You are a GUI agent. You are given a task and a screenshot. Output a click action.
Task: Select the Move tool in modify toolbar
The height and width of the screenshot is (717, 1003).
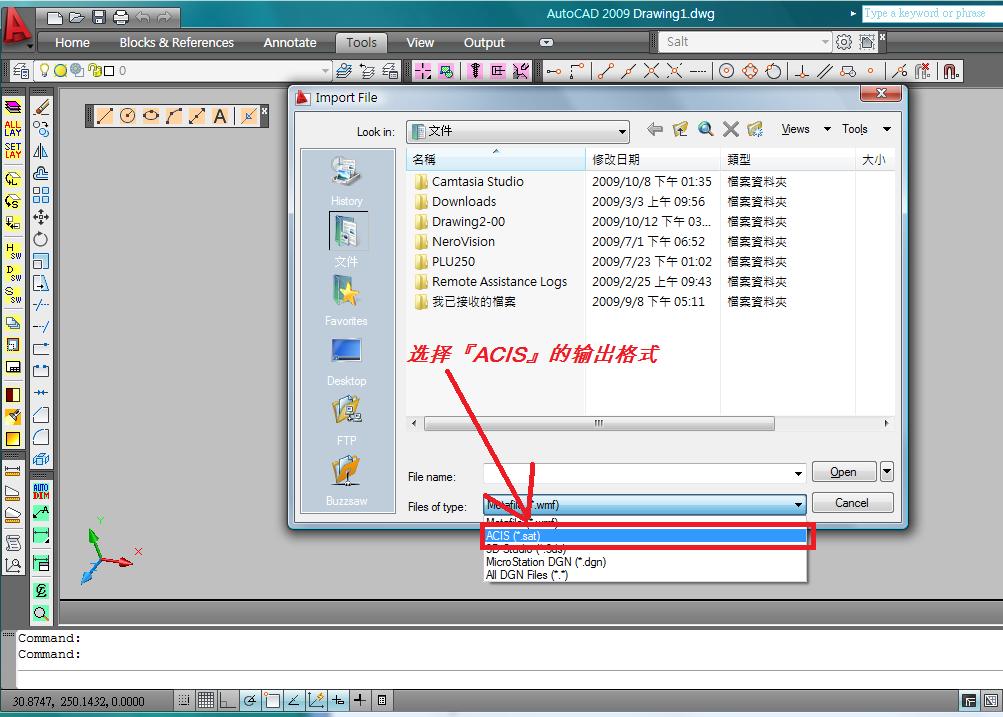41,217
